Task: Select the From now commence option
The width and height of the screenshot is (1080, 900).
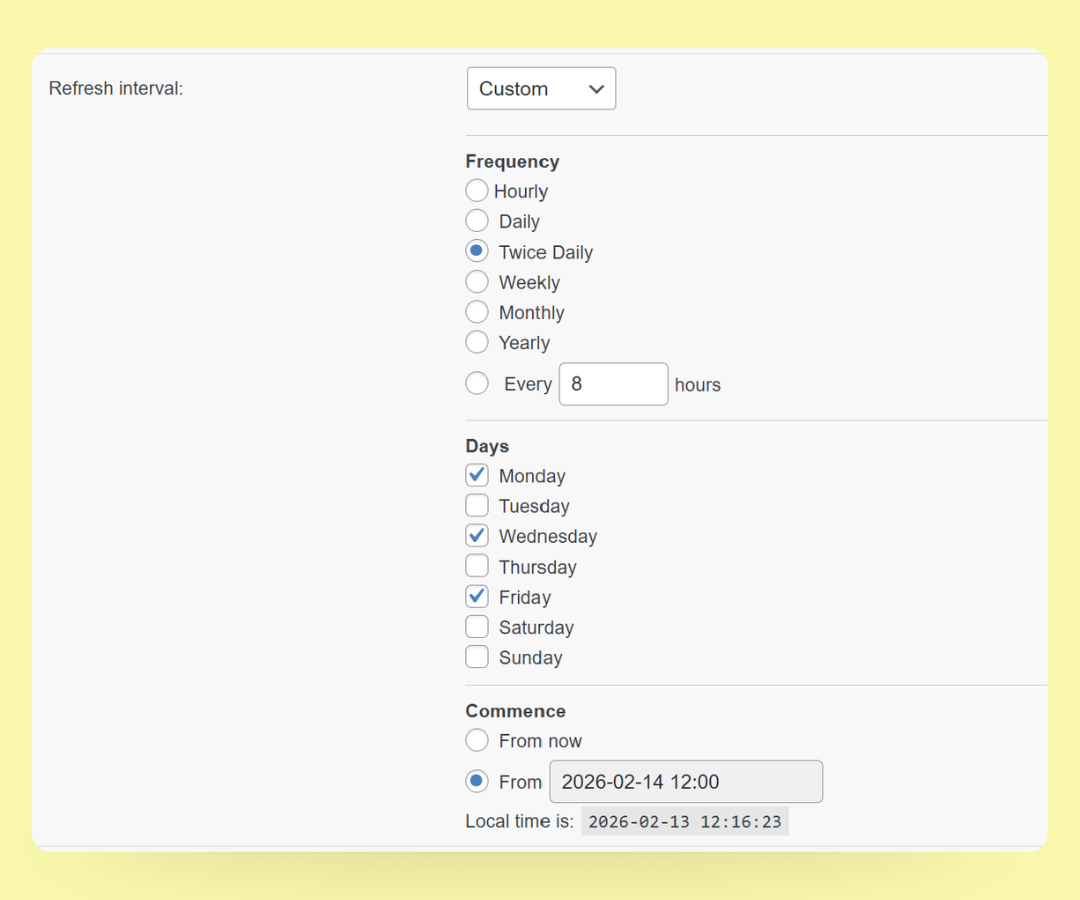Action: 477,740
